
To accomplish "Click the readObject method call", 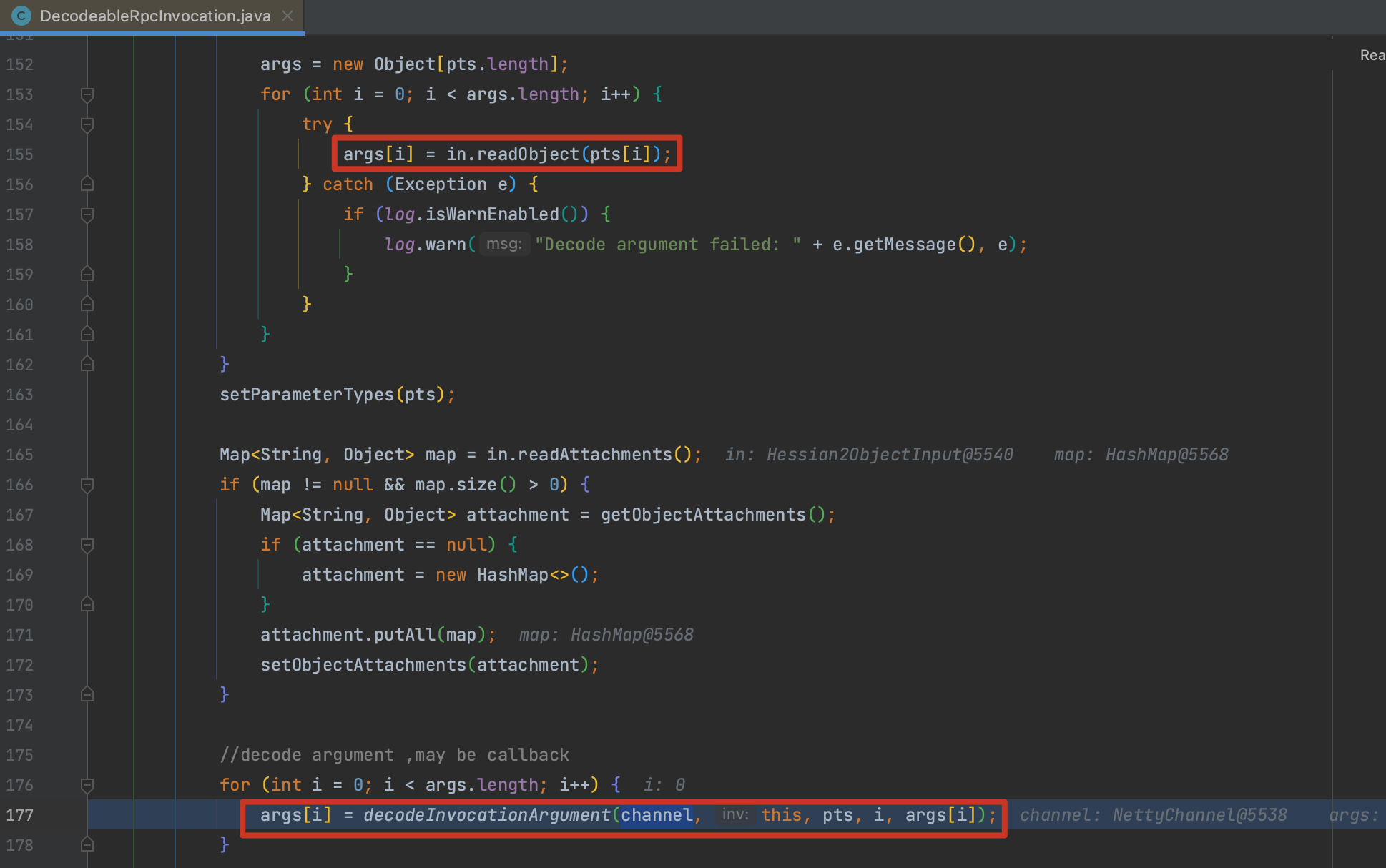I will coord(528,154).
